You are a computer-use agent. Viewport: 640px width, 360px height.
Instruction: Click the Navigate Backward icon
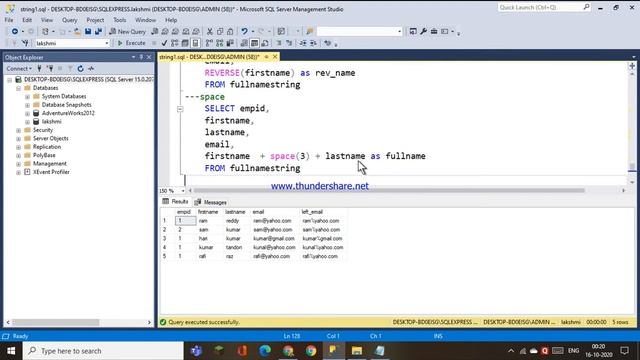point(15,31)
